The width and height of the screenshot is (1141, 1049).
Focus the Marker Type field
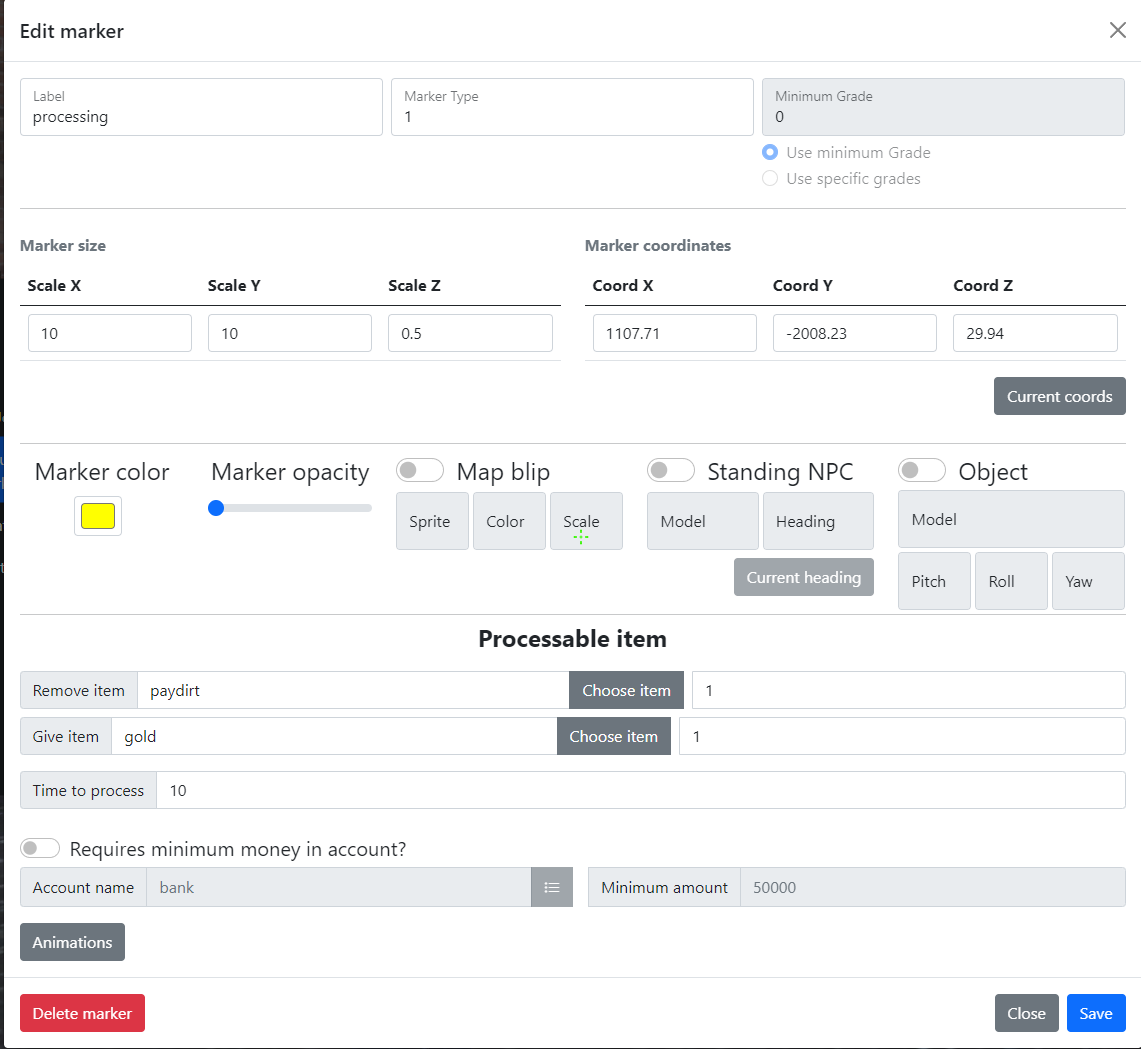tap(572, 107)
